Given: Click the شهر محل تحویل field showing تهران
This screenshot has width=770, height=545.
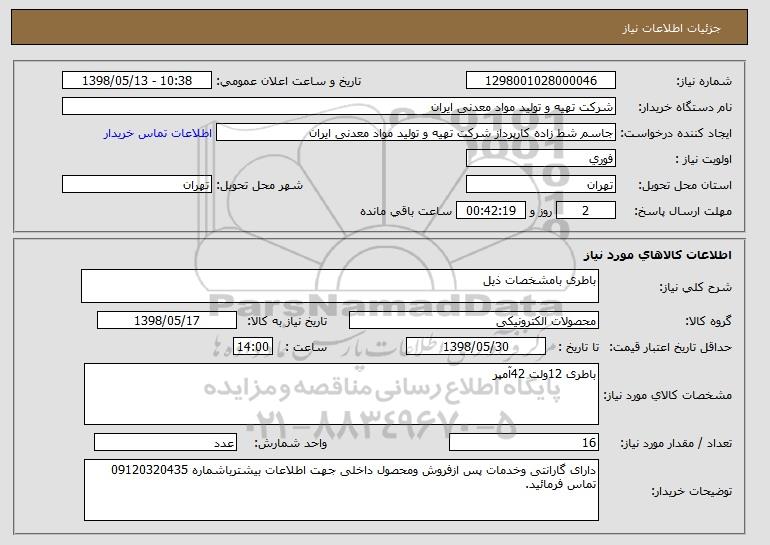Looking at the screenshot, I should tap(137, 185).
